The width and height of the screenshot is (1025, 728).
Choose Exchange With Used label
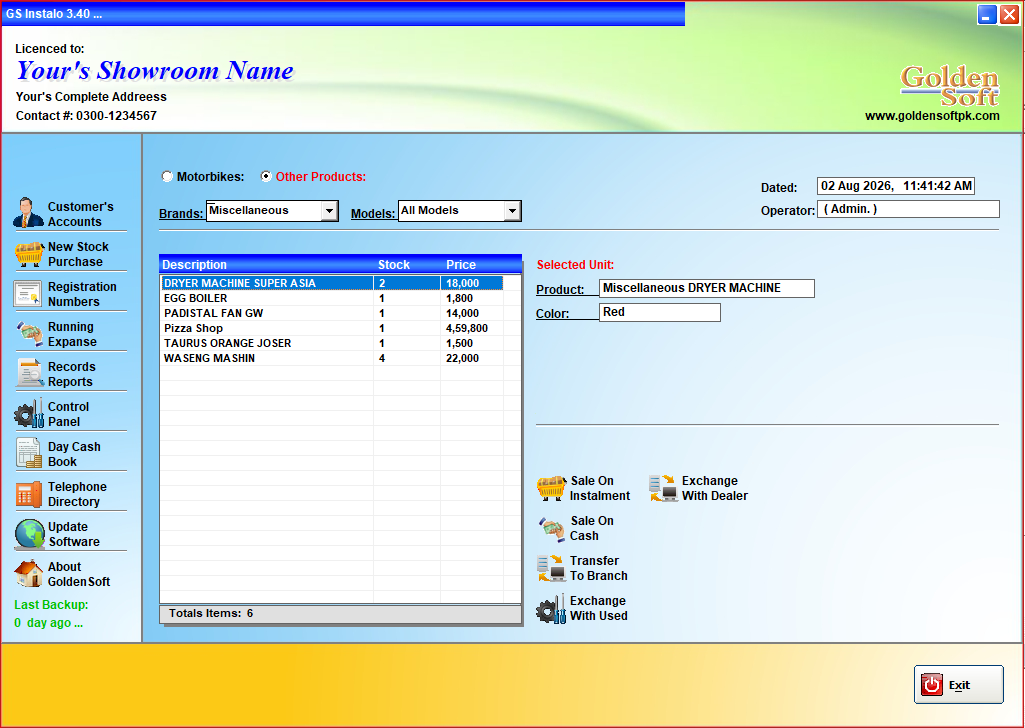click(598, 608)
